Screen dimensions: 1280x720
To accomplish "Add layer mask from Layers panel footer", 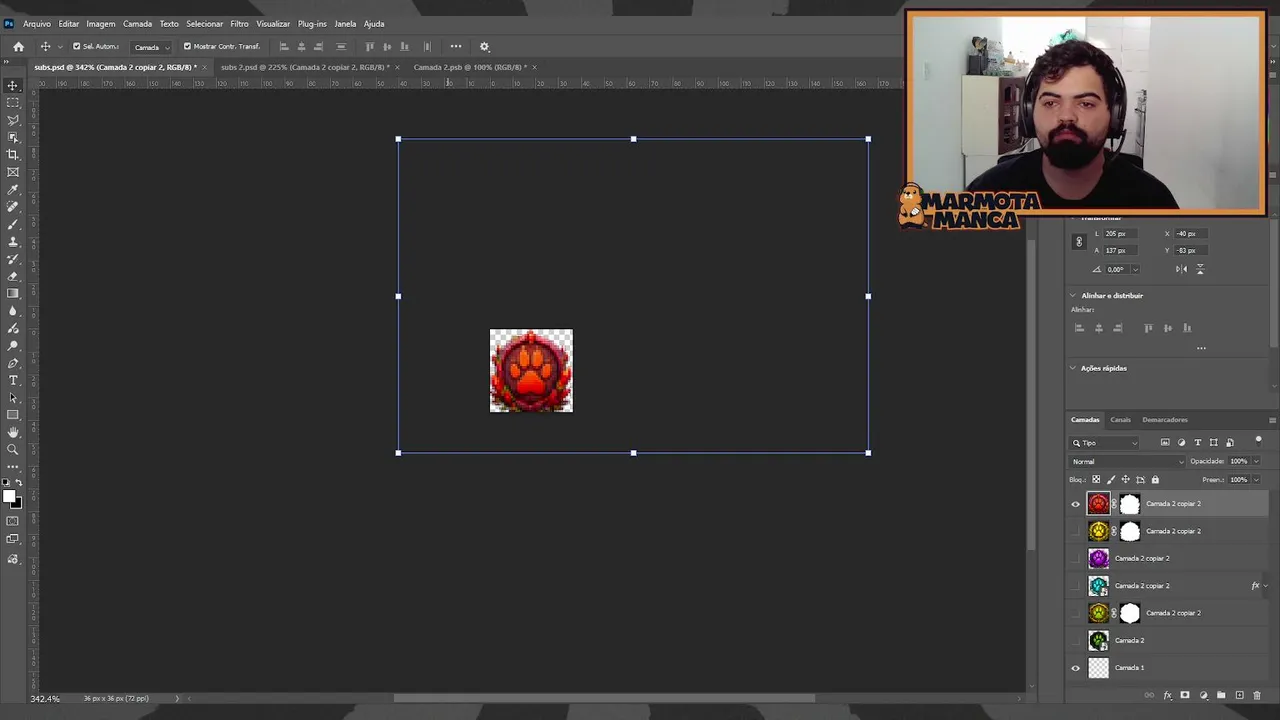I will (1185, 695).
